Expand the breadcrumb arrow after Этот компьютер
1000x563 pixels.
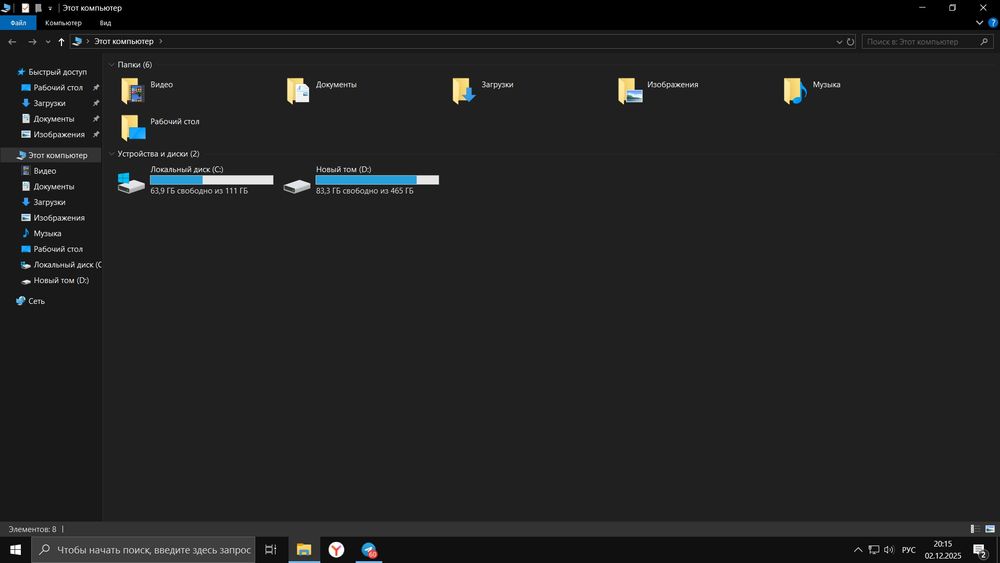(161, 41)
